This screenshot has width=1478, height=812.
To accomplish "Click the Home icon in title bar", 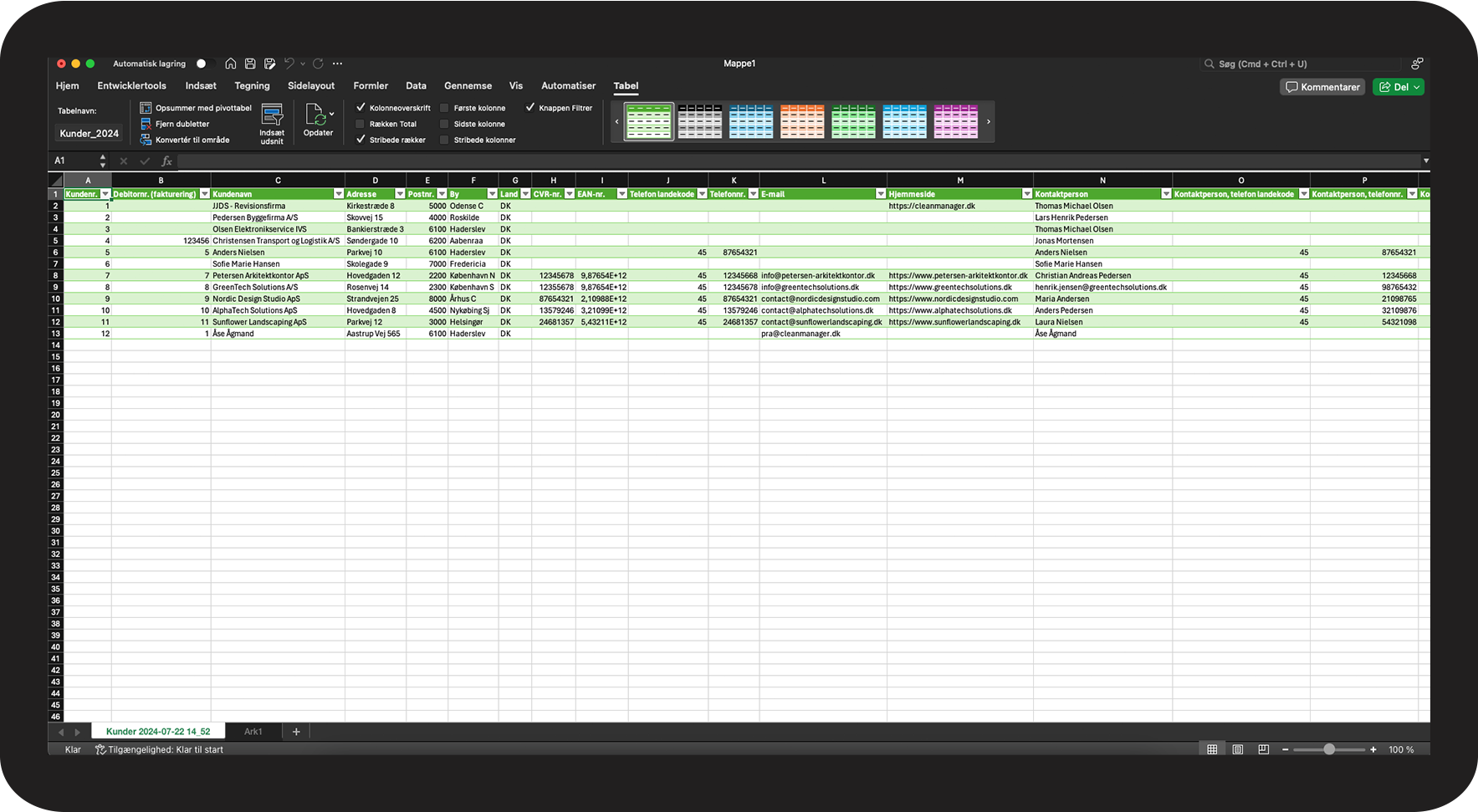I will coord(231,64).
